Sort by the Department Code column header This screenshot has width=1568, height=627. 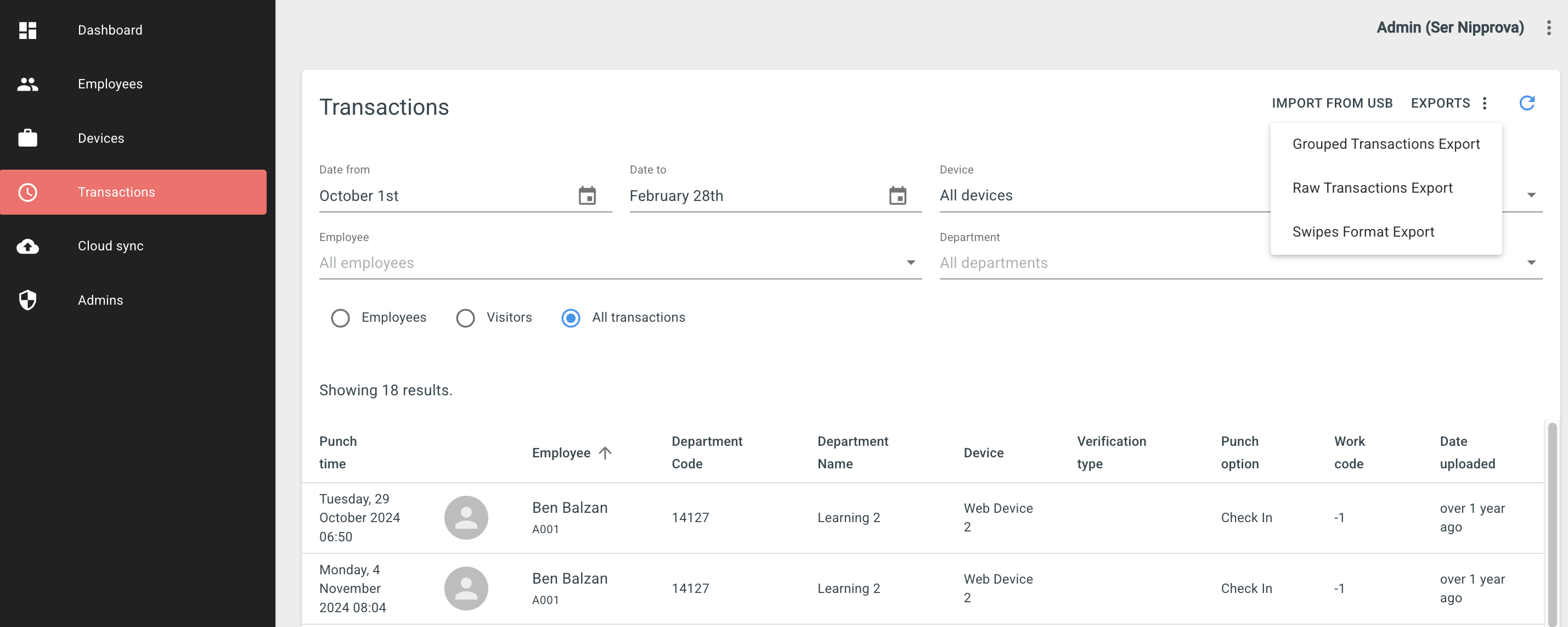coord(707,453)
